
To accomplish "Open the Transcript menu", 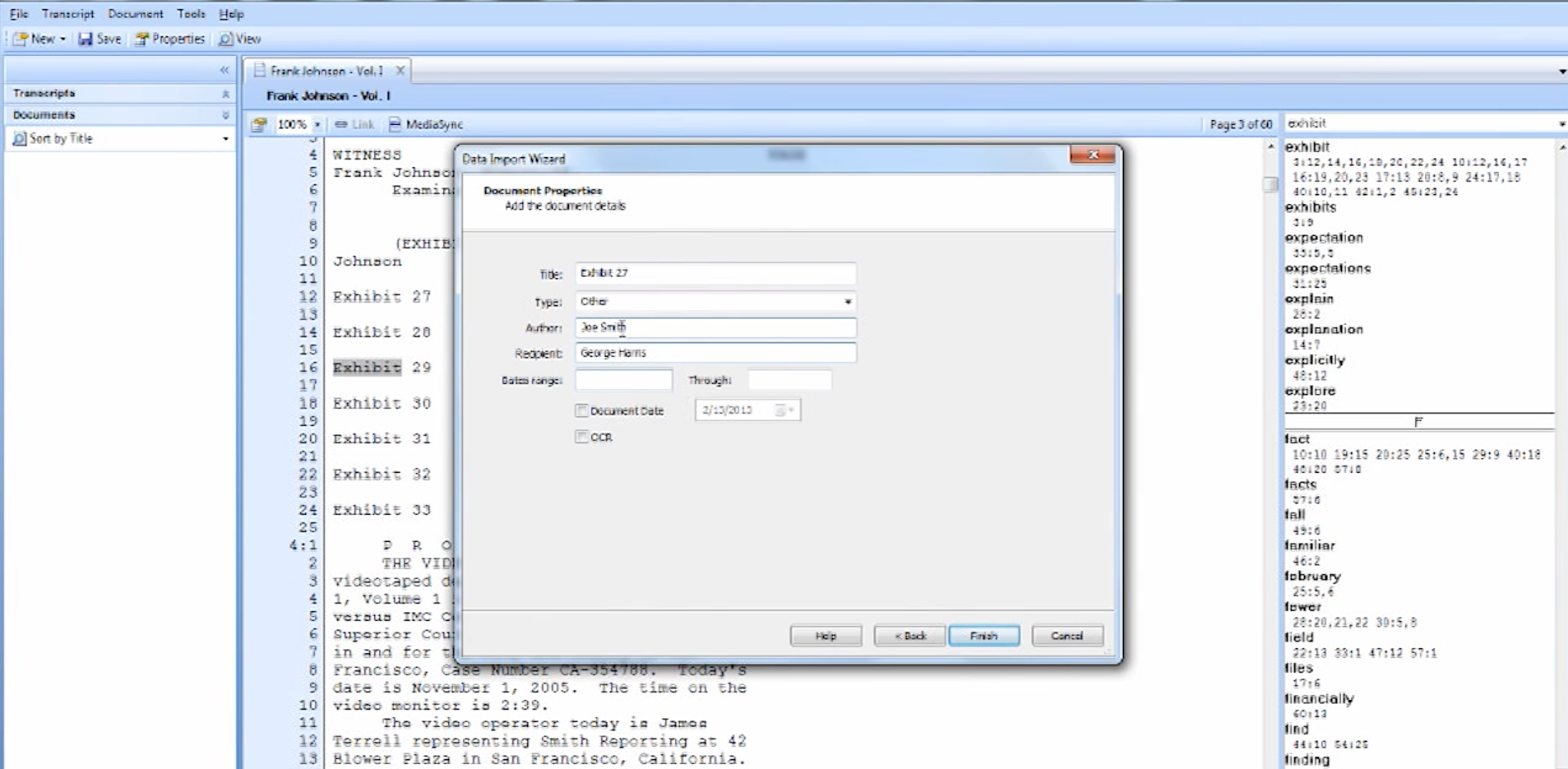I will (x=67, y=14).
